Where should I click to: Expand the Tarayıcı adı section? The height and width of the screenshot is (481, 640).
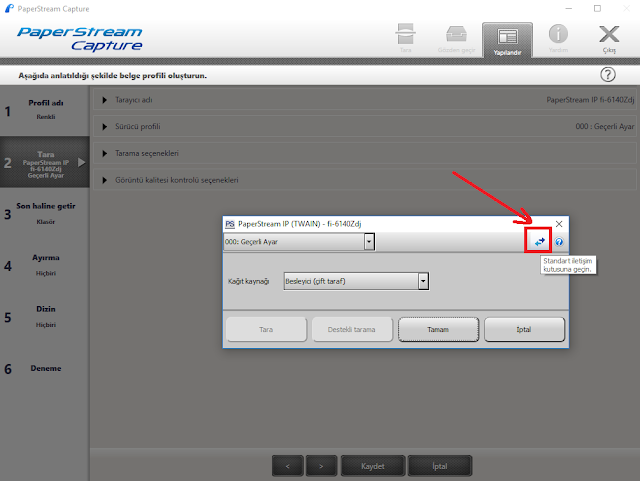[x=364, y=100]
